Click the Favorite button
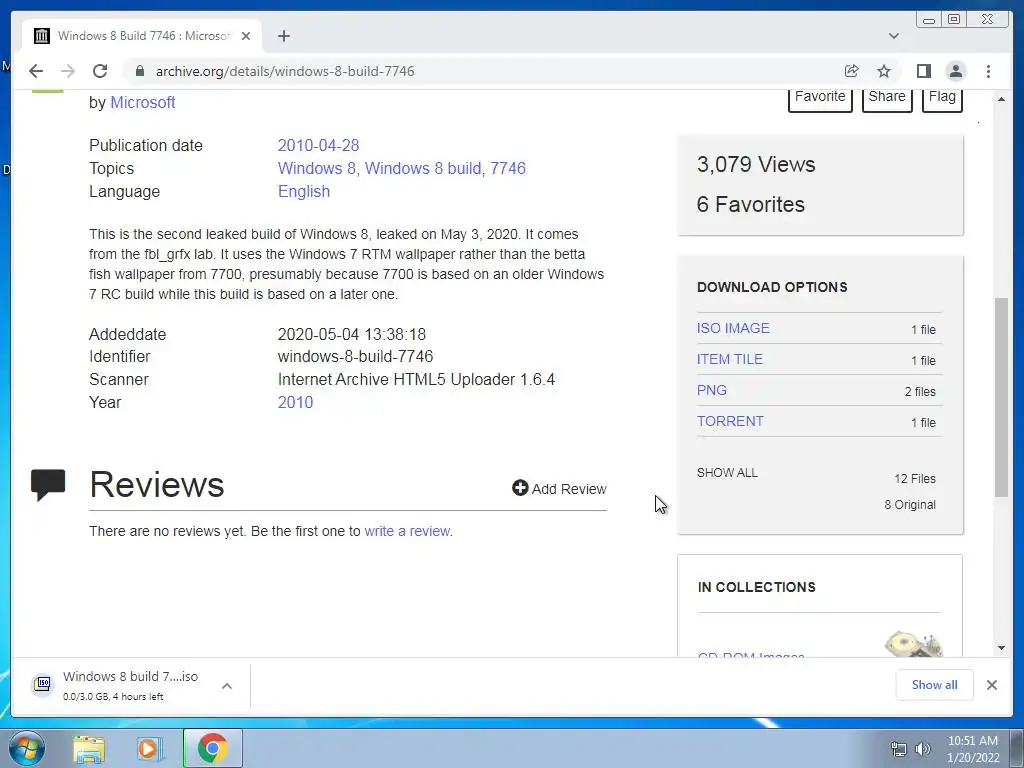This screenshot has height=768, width=1024. coord(820,98)
